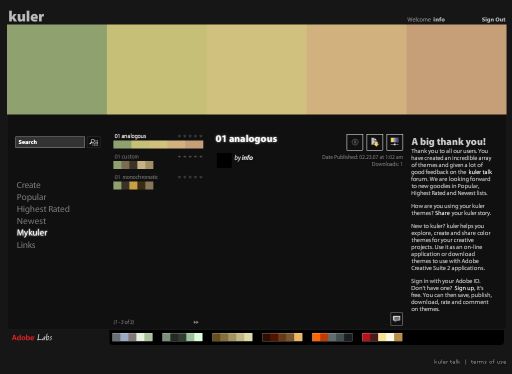512x374 pixels.
Task: Click author 'info' link under theme title
Action: coord(247,158)
